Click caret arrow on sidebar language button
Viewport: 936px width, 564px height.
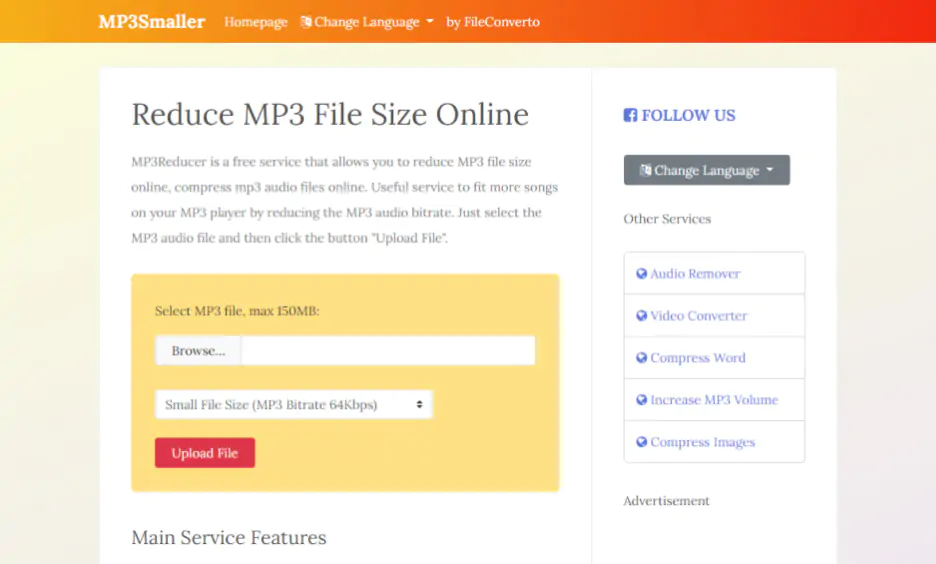click(x=769, y=170)
